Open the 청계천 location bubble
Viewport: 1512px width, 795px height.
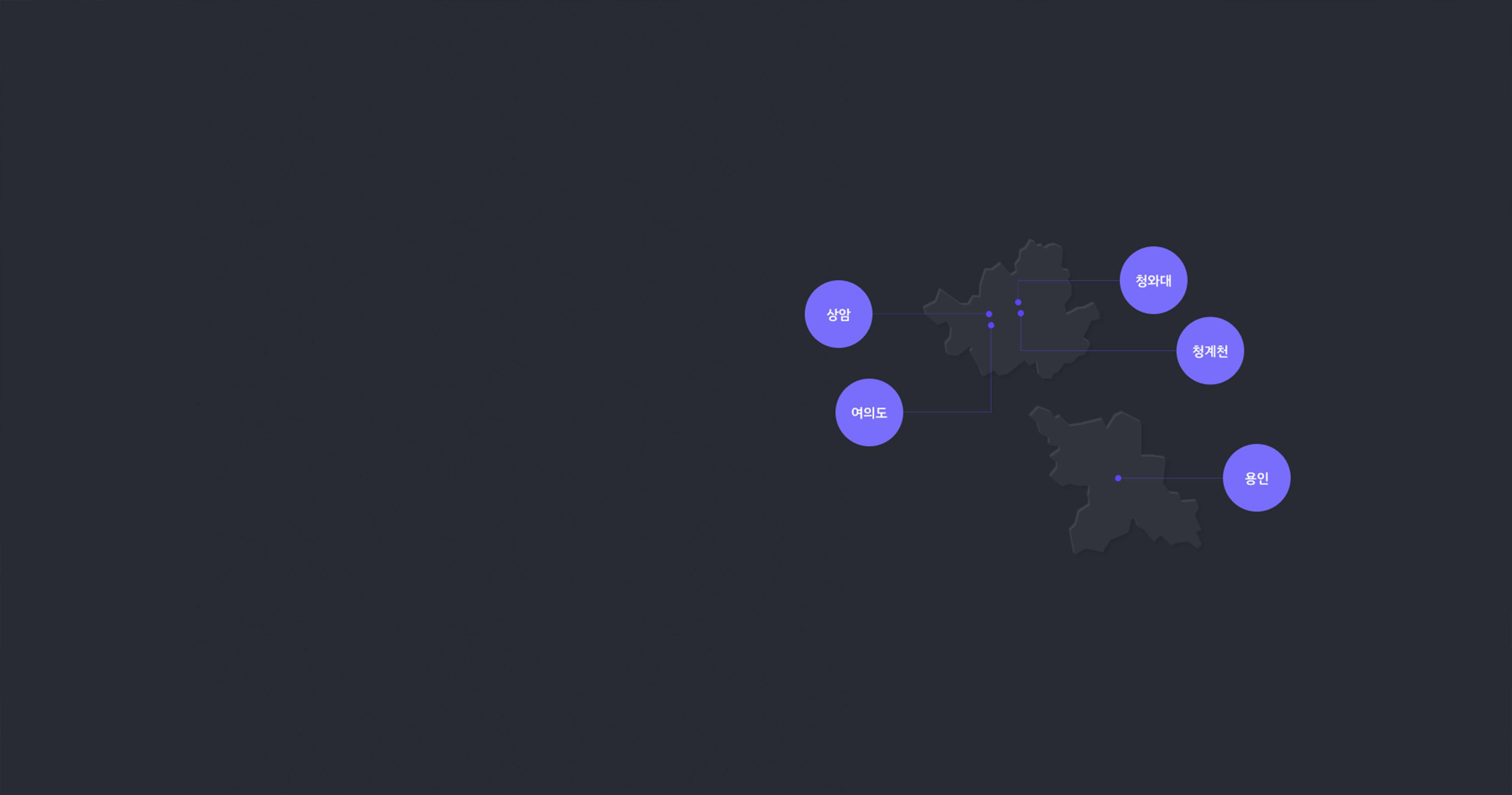click(1210, 351)
